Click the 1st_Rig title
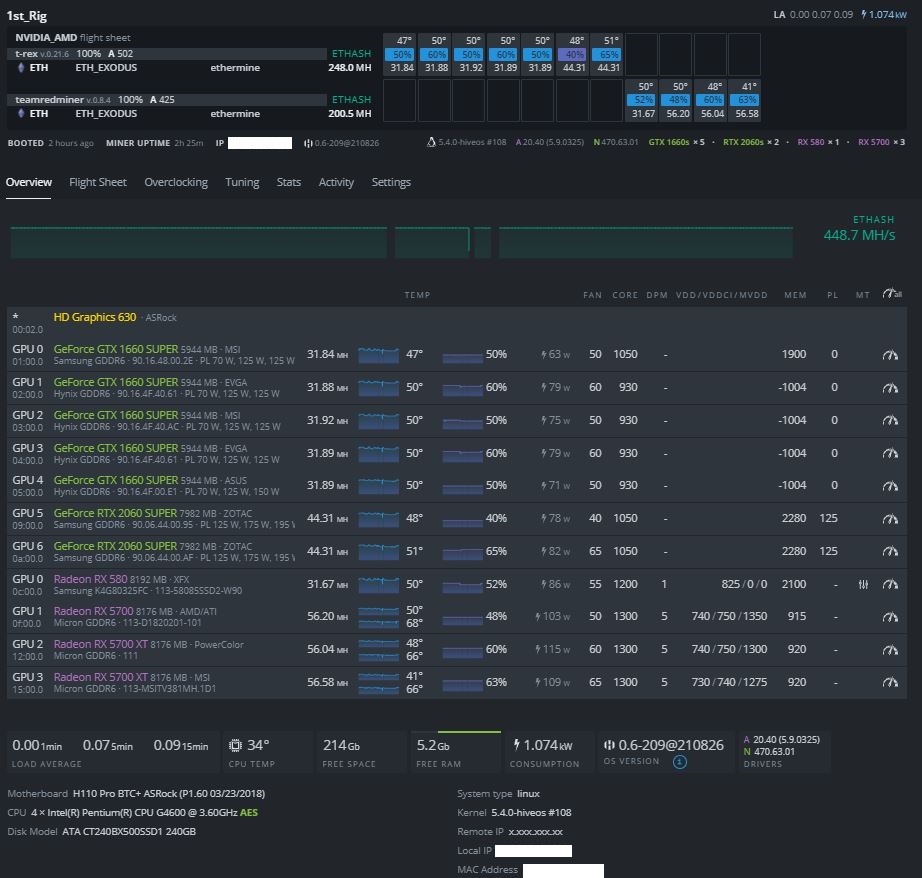Screen dimensions: 922x878 [27, 16]
